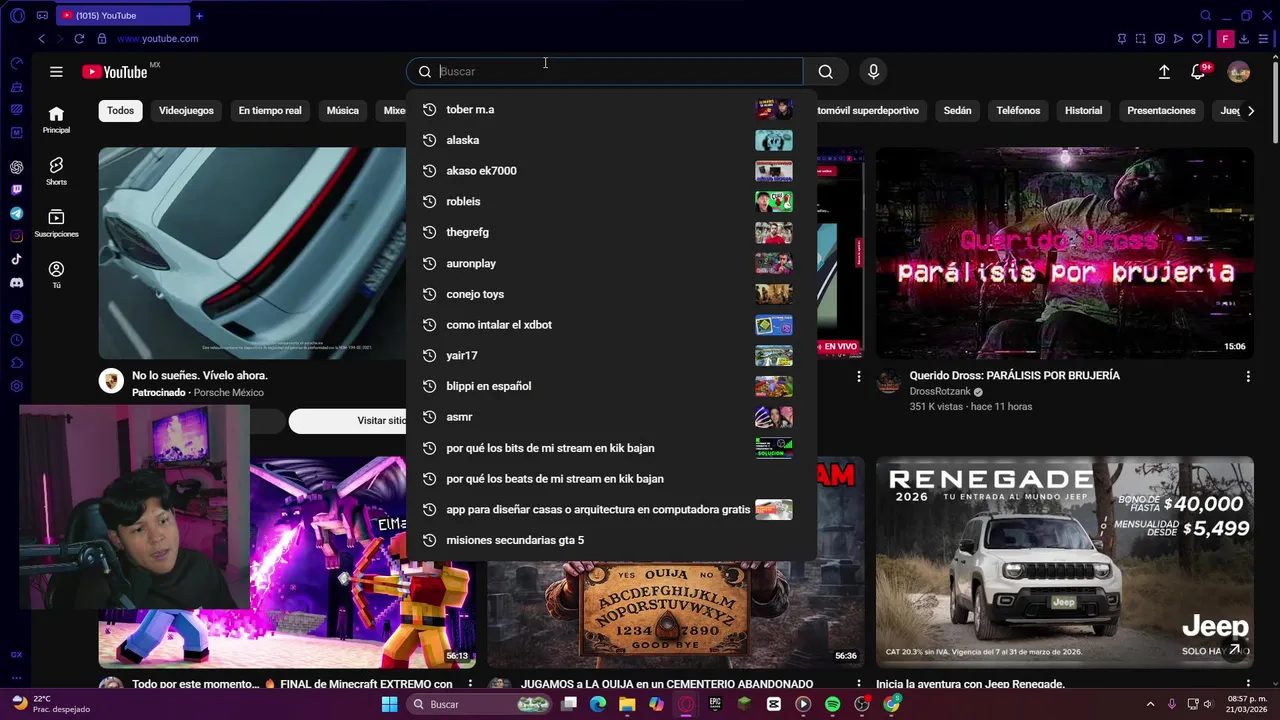This screenshot has height=720, width=1280.
Task: Select the Presentaciones filter chip
Action: 1161,111
